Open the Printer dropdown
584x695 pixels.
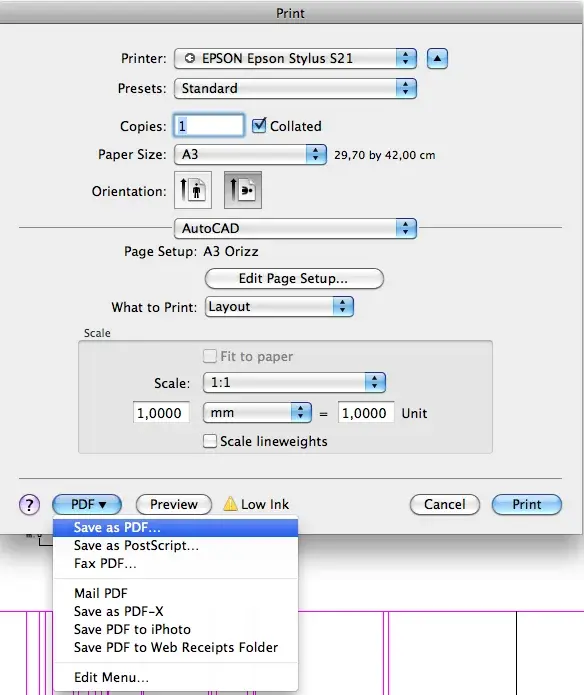(x=296, y=59)
